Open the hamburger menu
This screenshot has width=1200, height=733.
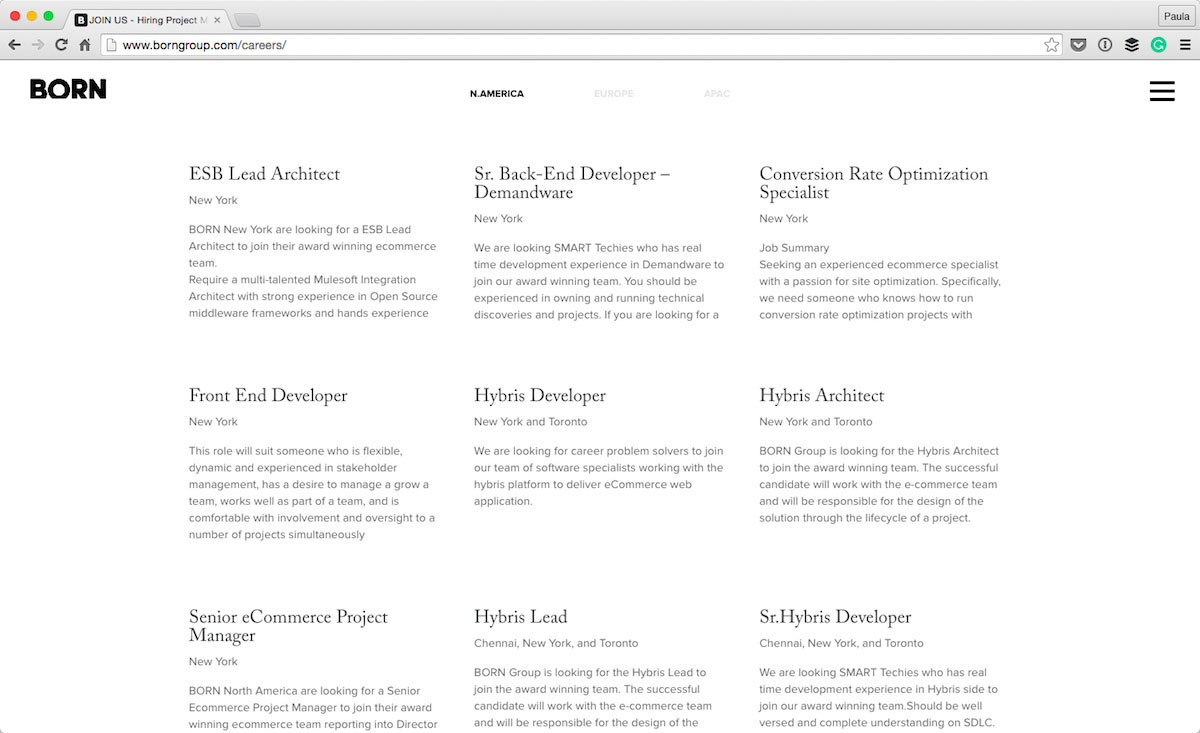(x=1162, y=91)
